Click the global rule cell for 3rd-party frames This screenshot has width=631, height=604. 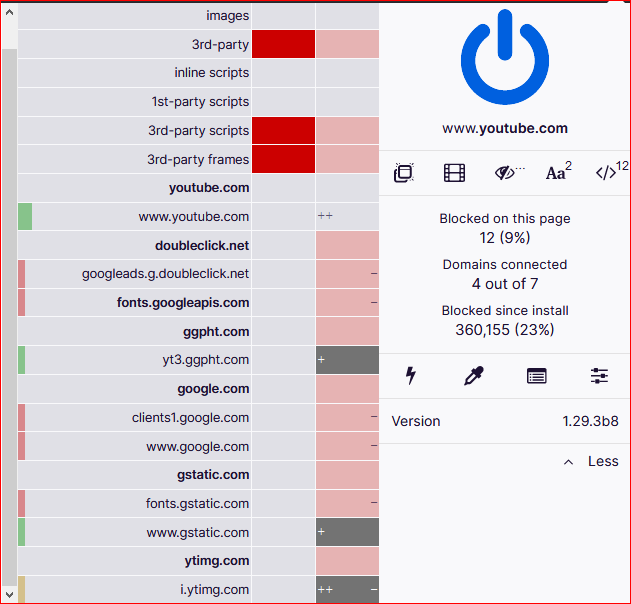tap(283, 159)
